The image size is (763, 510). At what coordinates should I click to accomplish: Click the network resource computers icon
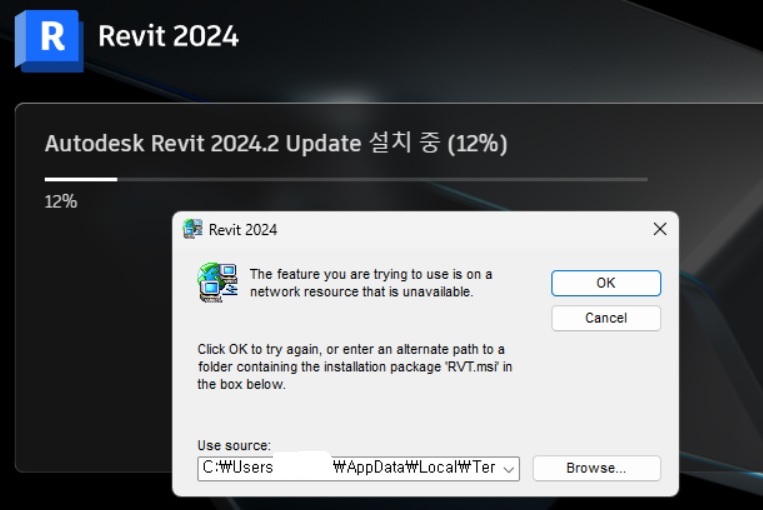(x=218, y=283)
